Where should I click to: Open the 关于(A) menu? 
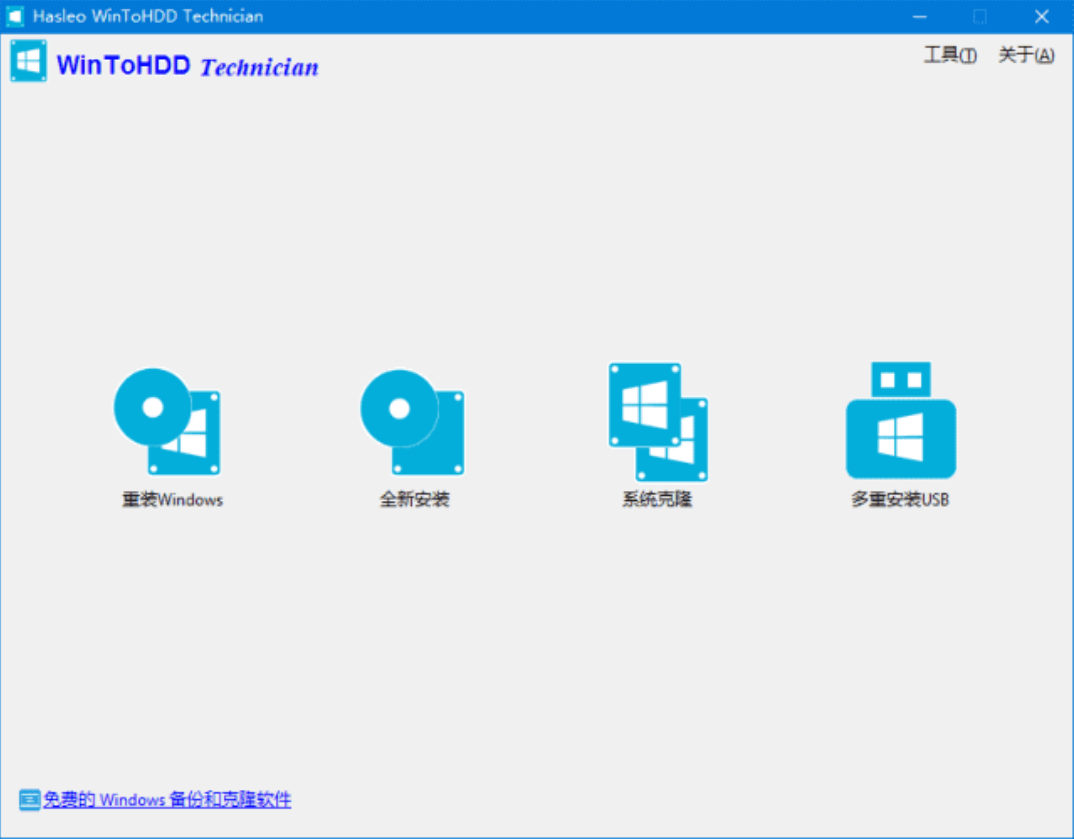pyautogui.click(x=1025, y=56)
